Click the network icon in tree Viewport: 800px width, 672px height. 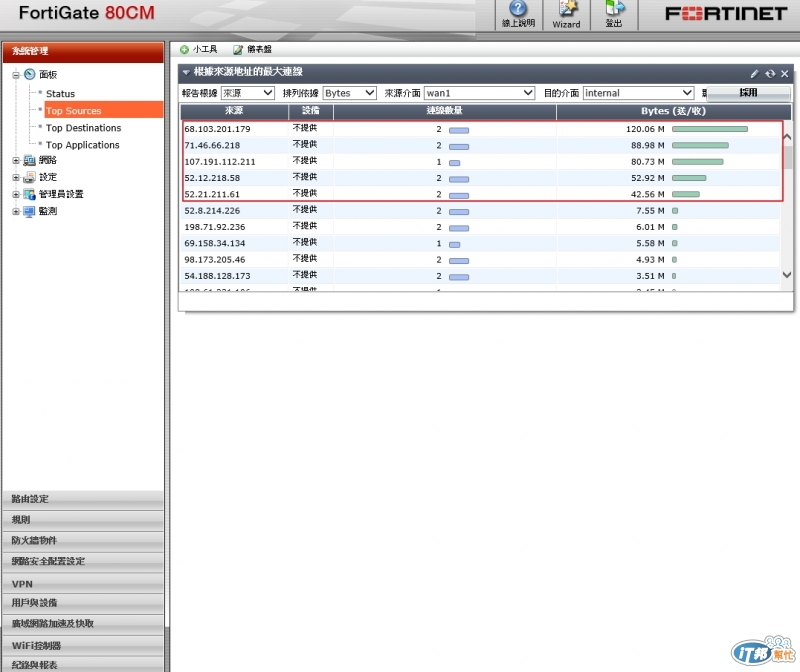[30, 160]
